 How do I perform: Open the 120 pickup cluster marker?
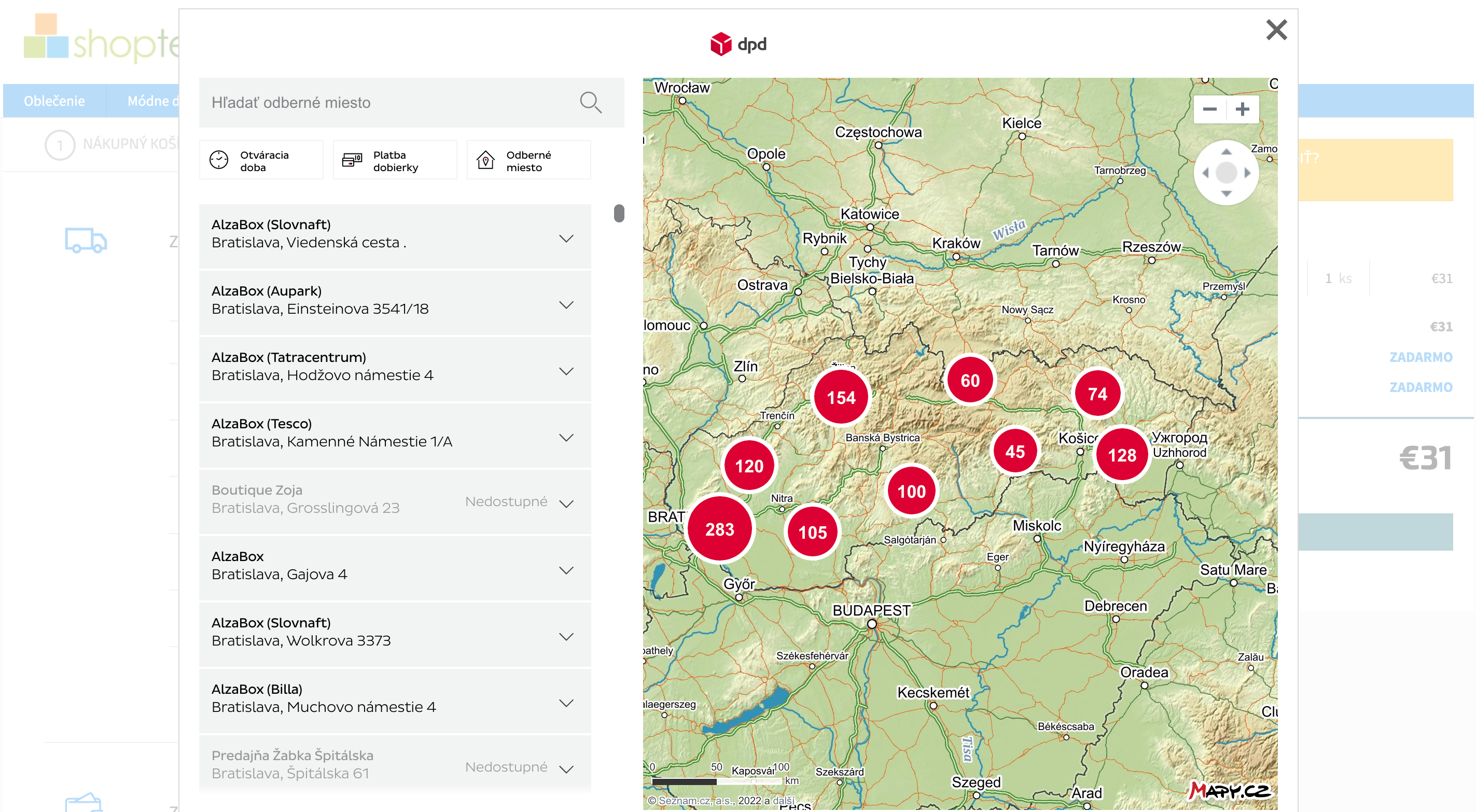[x=749, y=466]
